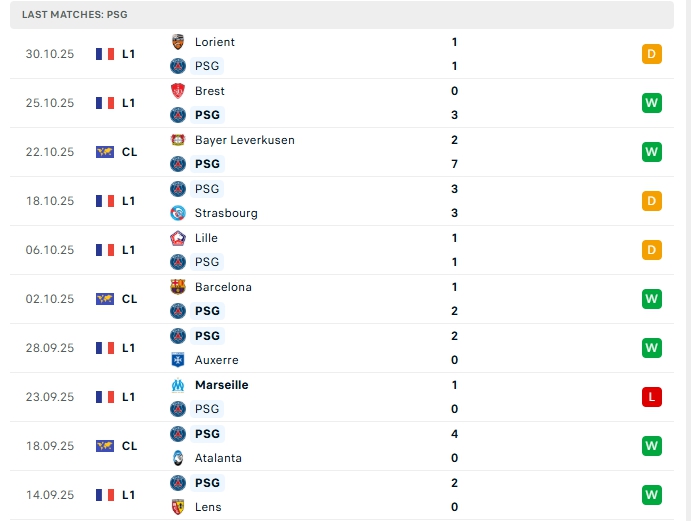Viewport: 691px width, 521px height.
Task: Click the Auxerre club crest icon
Action: point(178,360)
